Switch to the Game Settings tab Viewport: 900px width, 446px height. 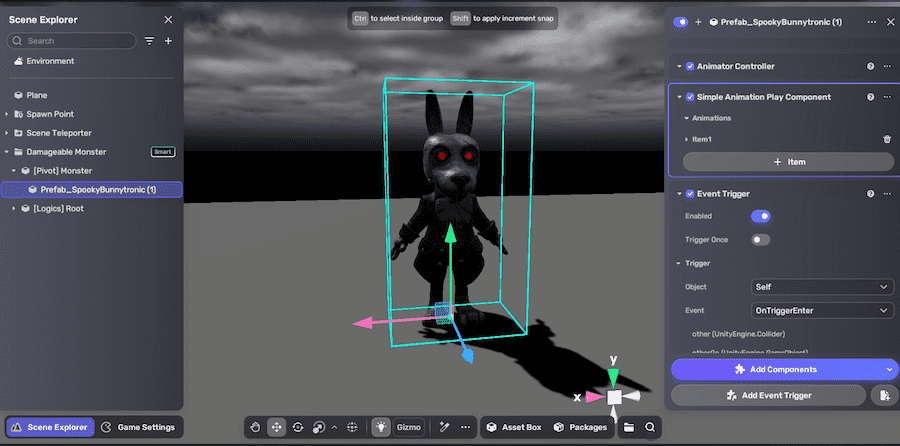pos(143,427)
